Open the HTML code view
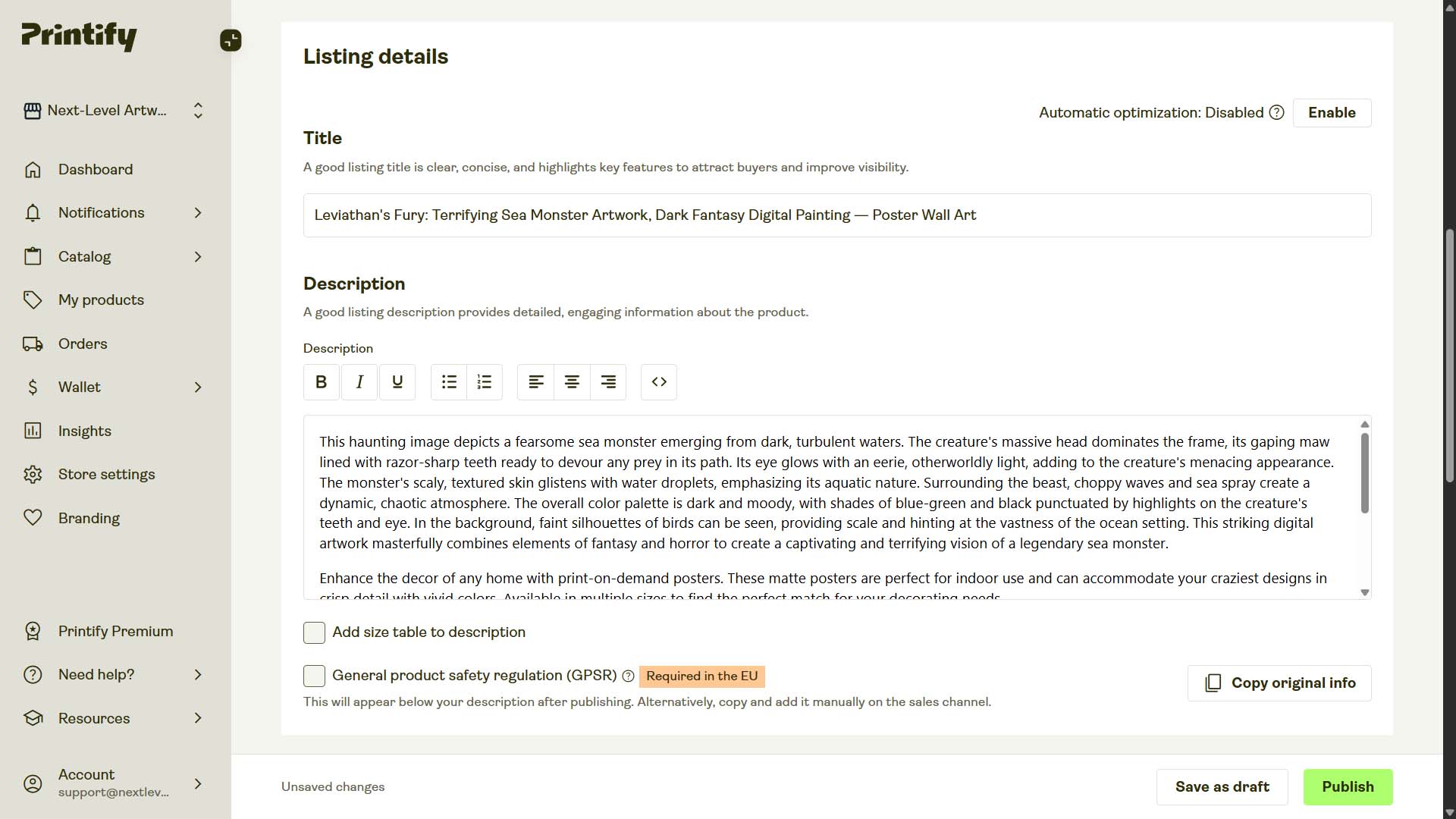The height and width of the screenshot is (819, 1456). coord(658,382)
